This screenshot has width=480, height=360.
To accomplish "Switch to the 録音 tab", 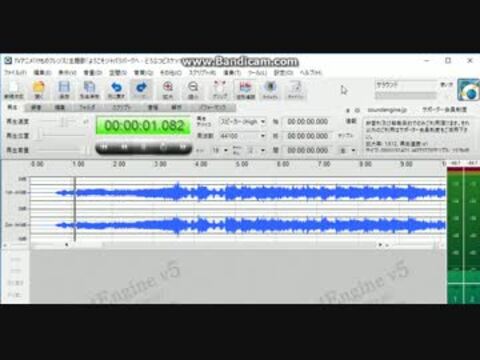I will (36, 107).
